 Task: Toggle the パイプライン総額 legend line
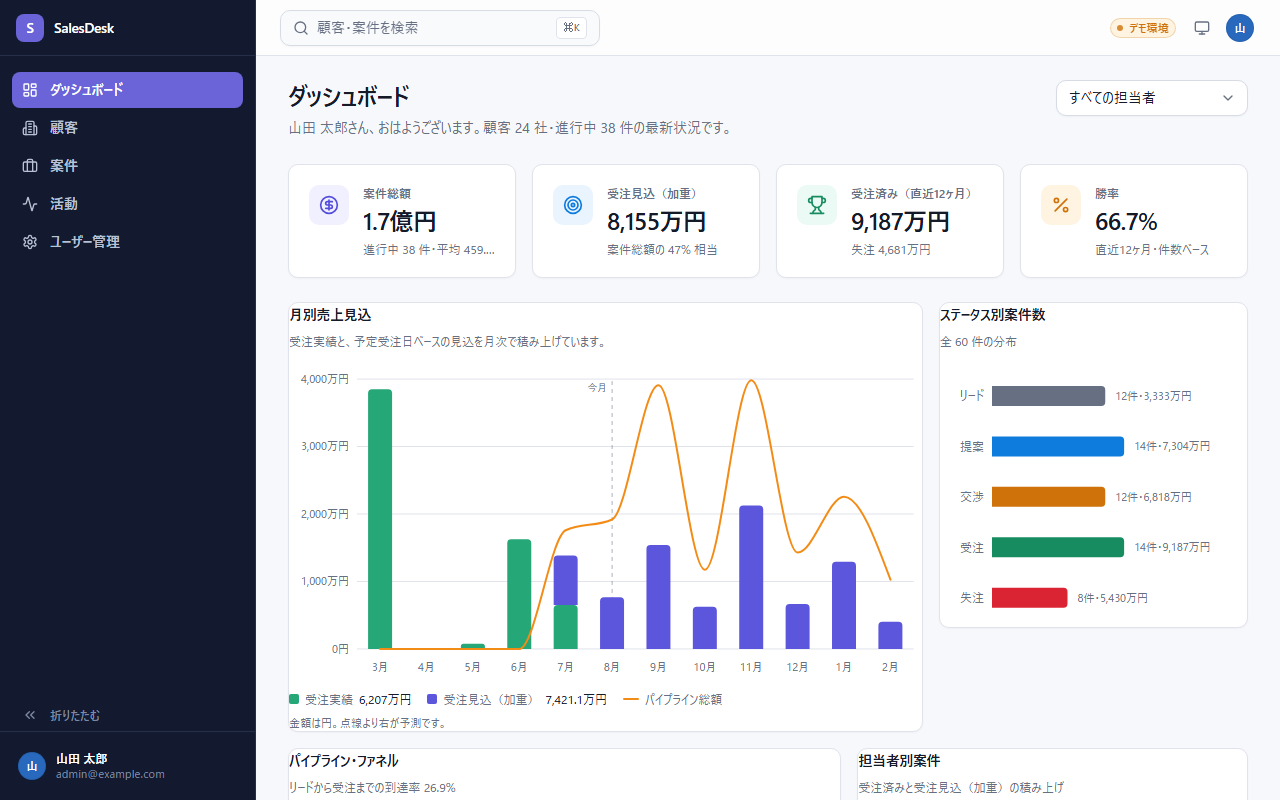click(630, 700)
